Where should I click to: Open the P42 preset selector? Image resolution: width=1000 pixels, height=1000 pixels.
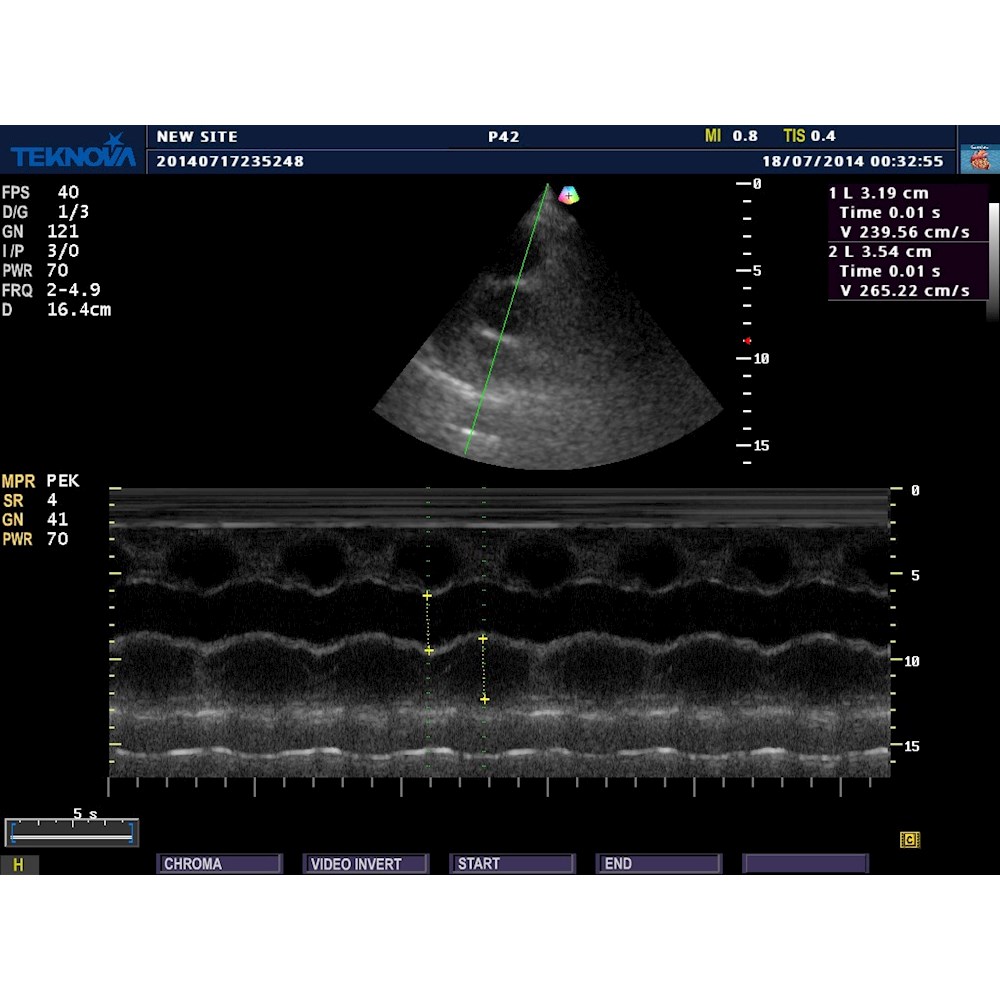[504, 135]
